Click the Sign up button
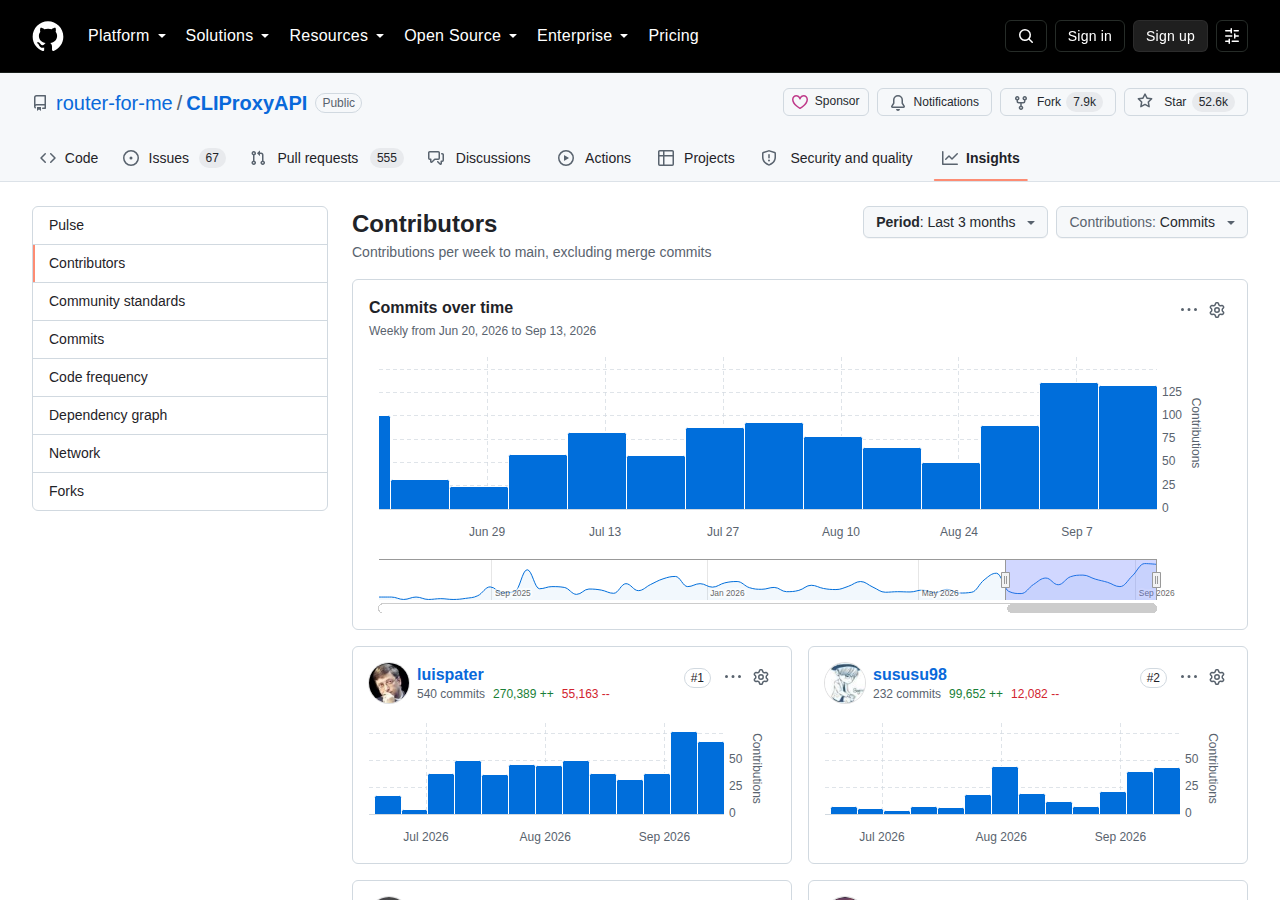 coord(1170,36)
